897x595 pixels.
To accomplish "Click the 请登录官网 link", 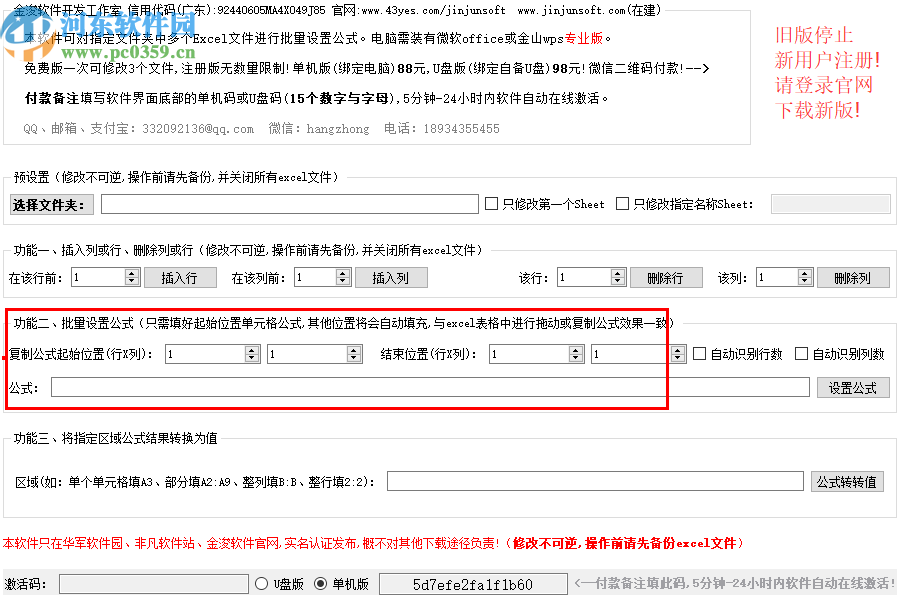I will pyautogui.click(x=822, y=85).
